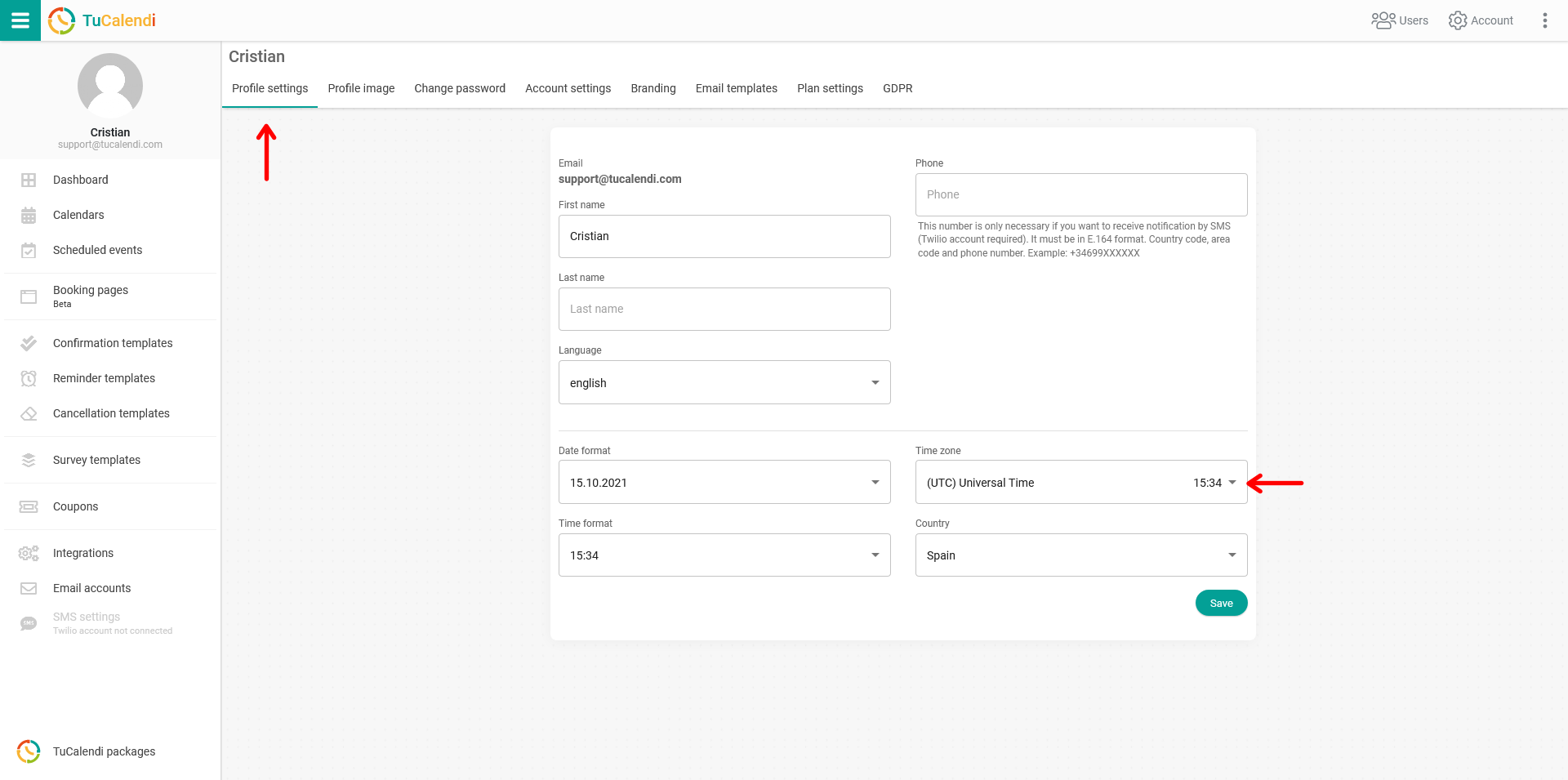Viewport: 1568px width, 780px height.
Task: Expand the Time zone dropdown
Action: click(1080, 482)
